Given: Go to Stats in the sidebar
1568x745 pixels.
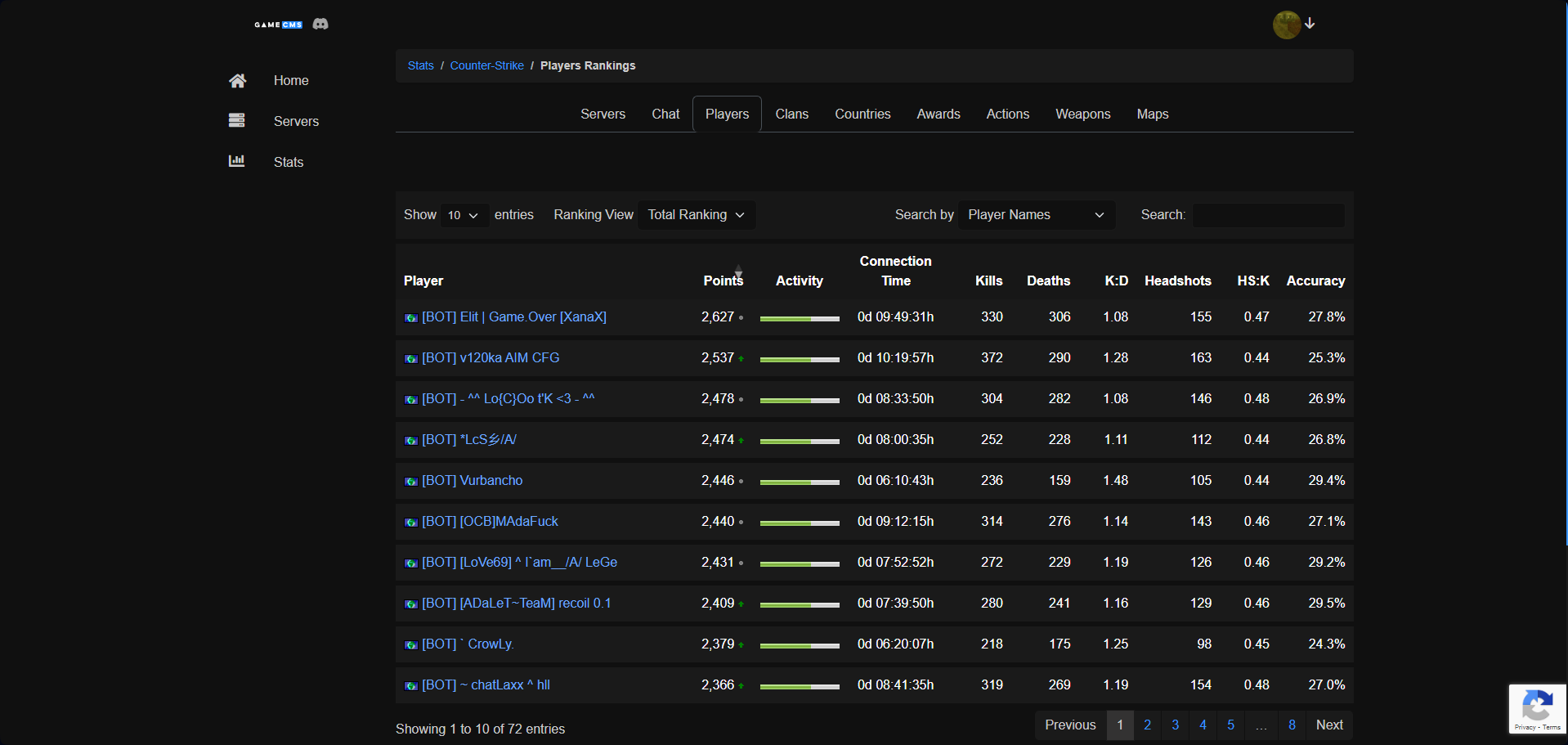Looking at the screenshot, I should (x=289, y=162).
